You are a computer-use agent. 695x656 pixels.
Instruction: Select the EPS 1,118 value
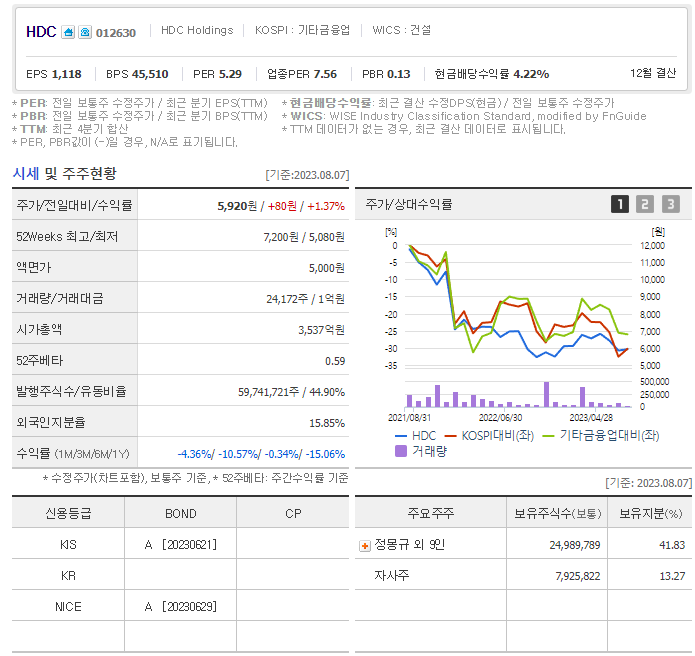tap(54, 74)
